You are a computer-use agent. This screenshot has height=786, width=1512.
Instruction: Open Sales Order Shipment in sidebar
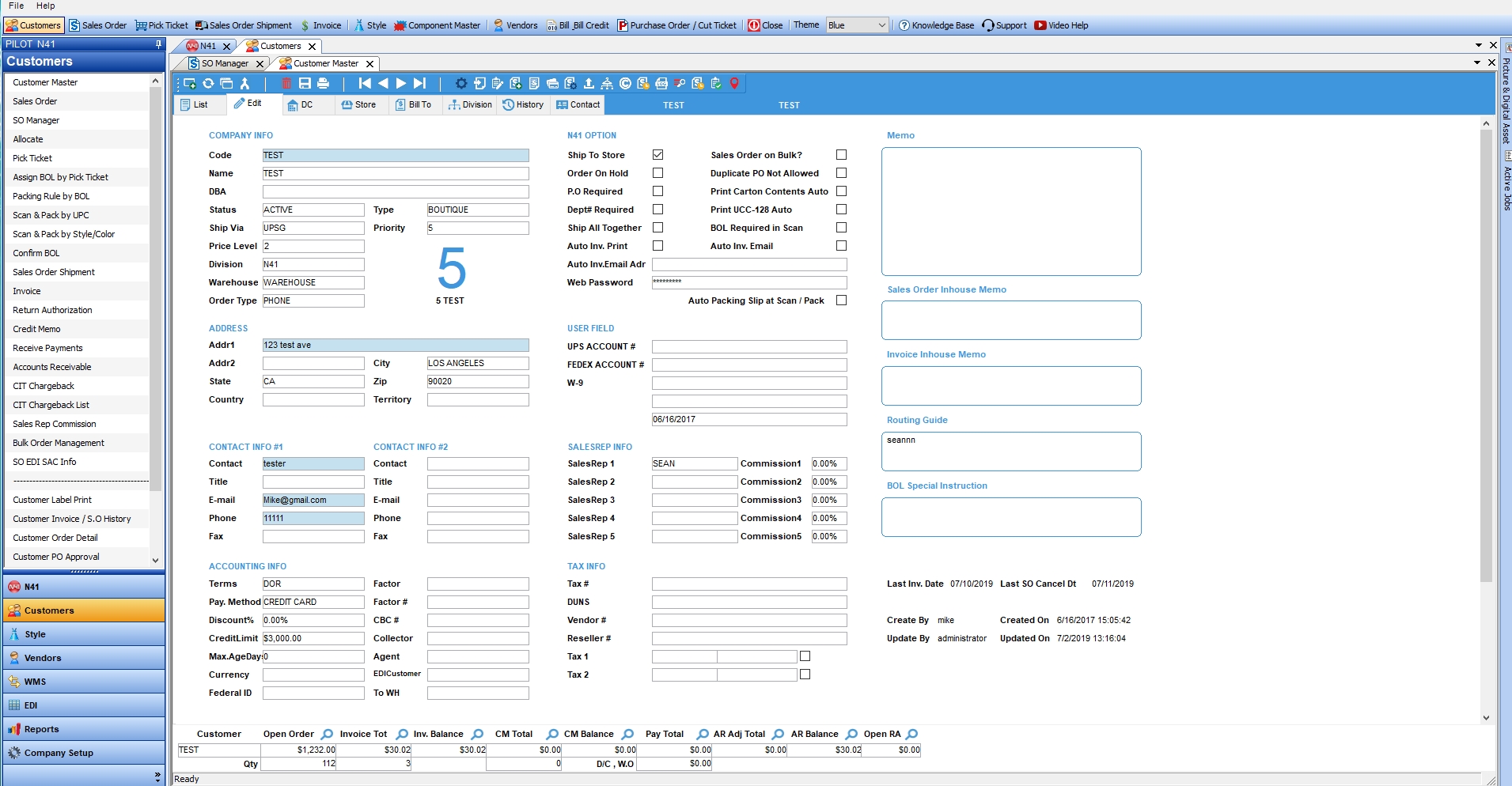[x=54, y=272]
